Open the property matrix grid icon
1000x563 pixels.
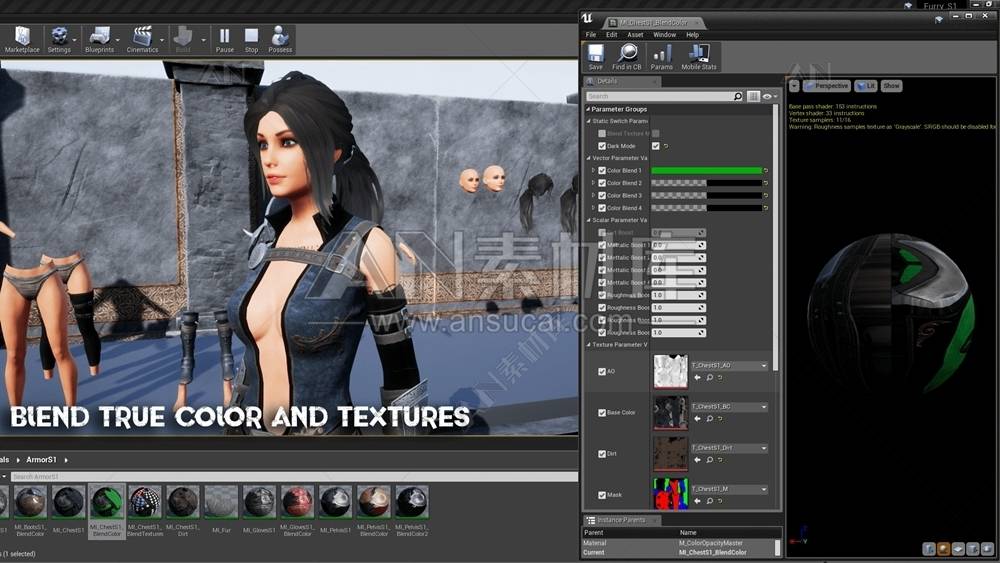pos(753,96)
